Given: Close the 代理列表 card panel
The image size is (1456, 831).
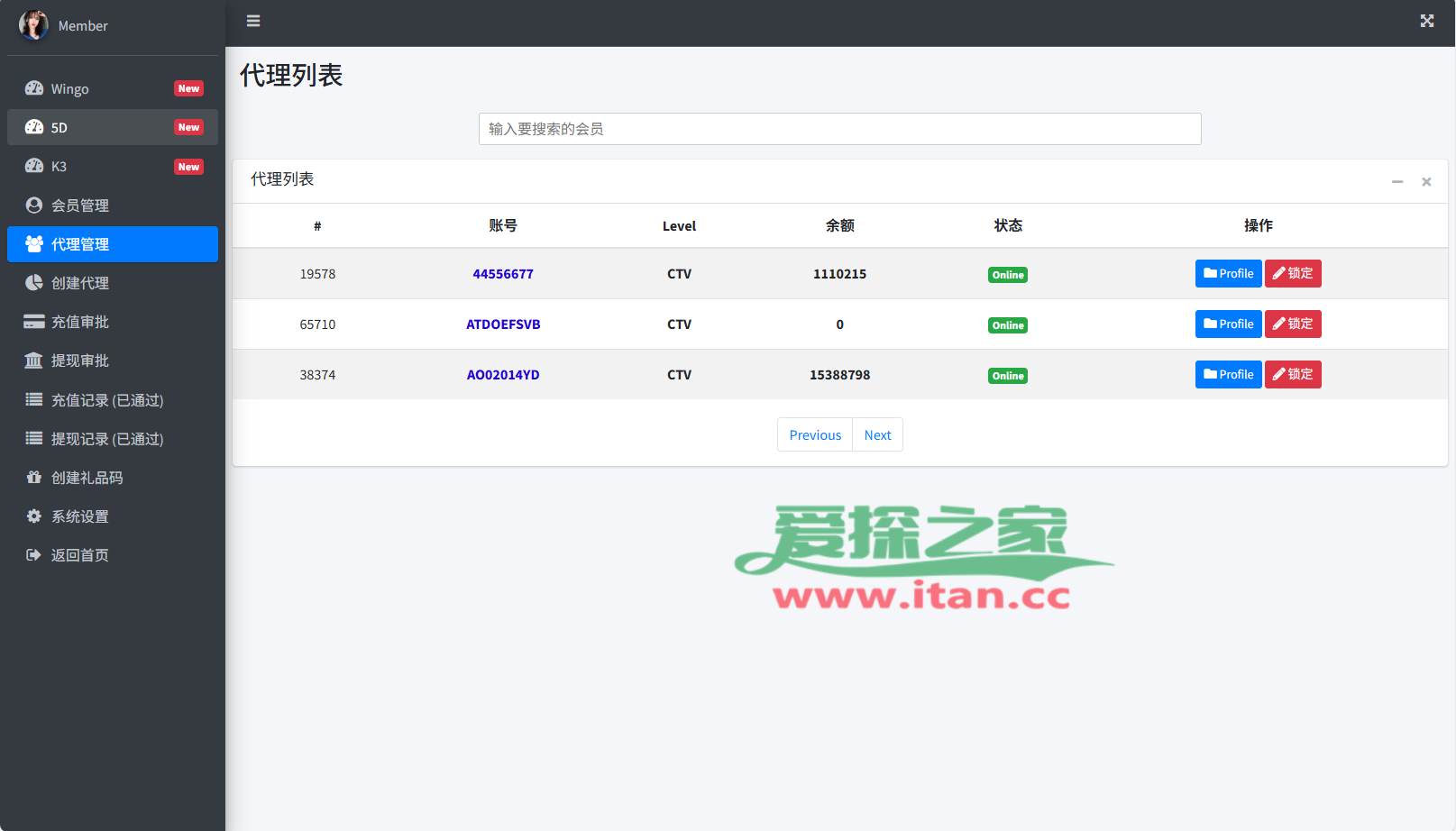Looking at the screenshot, I should 1426,182.
